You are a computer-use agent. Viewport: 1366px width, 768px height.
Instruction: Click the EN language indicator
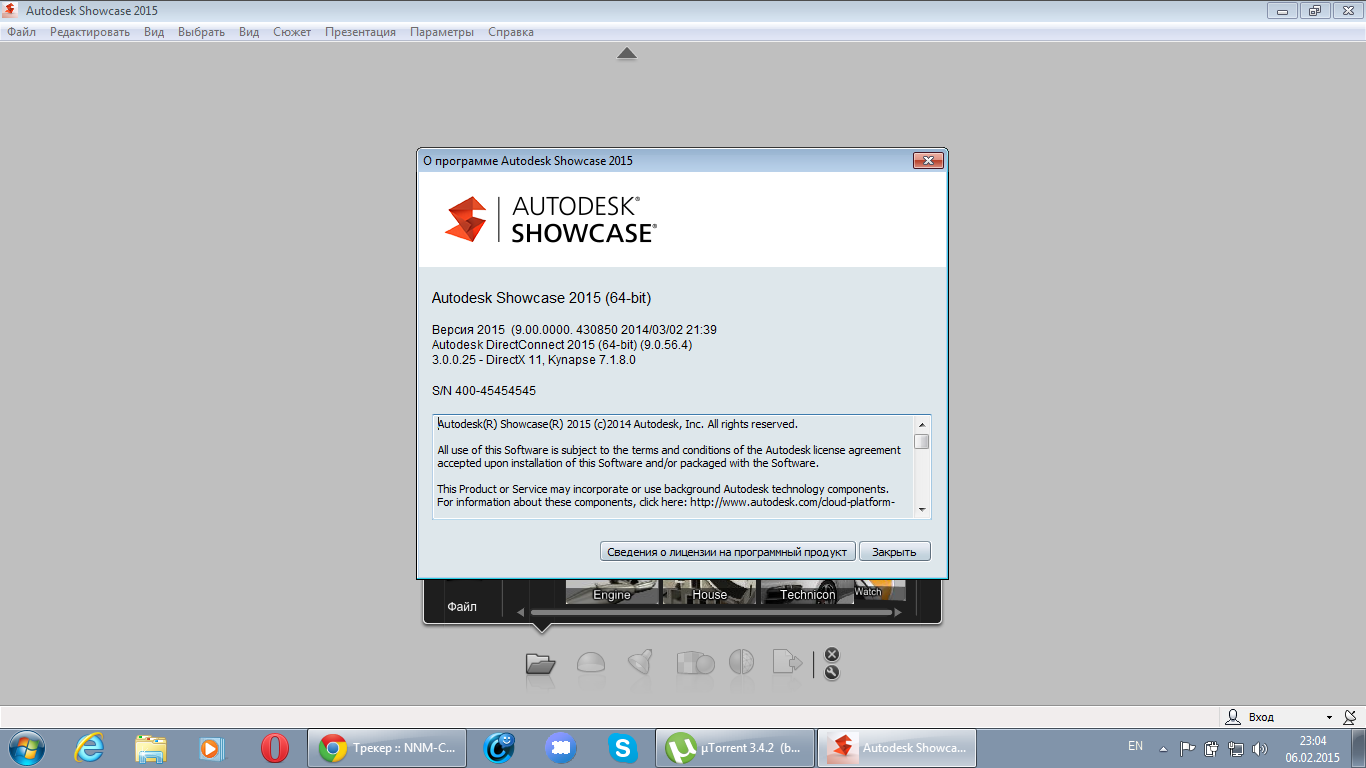[1135, 746]
